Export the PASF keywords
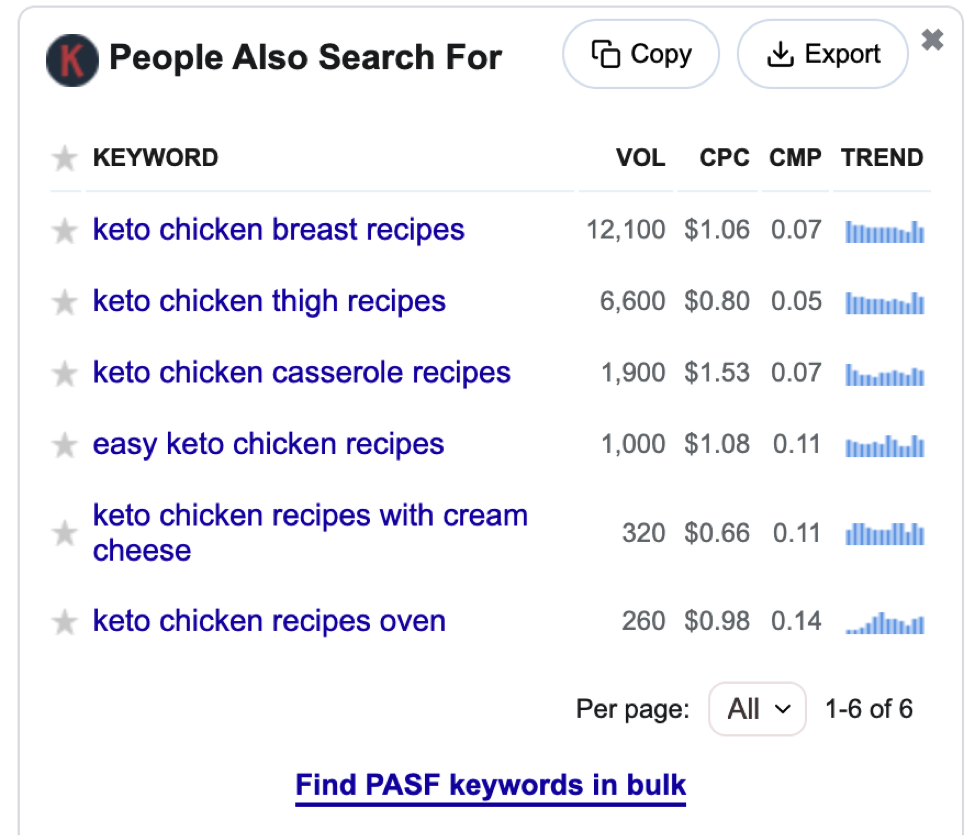This screenshot has height=836, width=975. [823, 54]
